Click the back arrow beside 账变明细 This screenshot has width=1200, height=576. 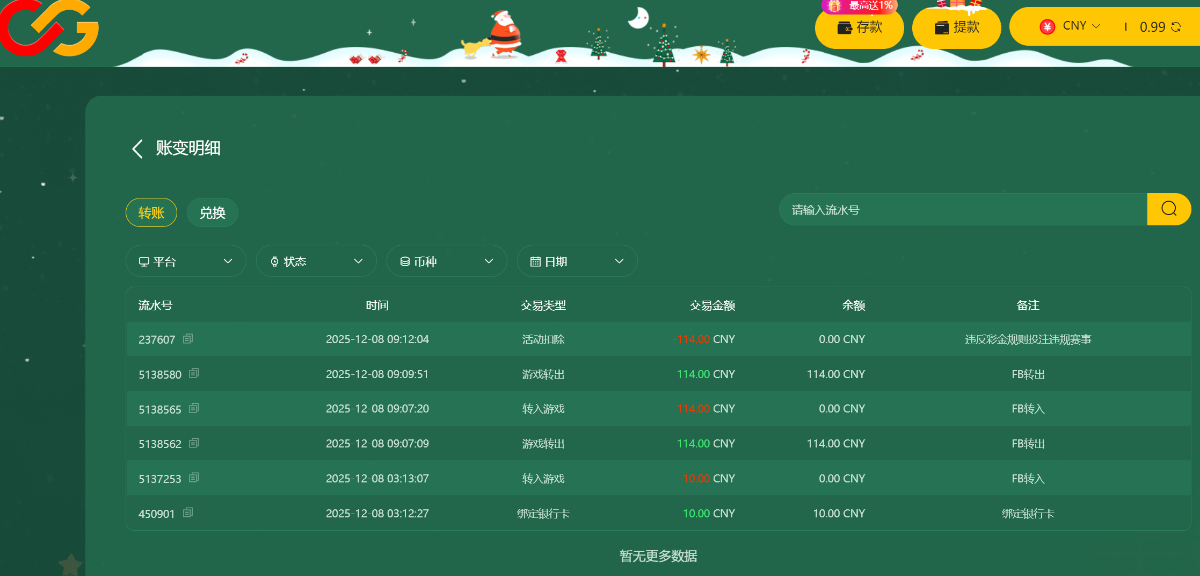pyautogui.click(x=138, y=149)
